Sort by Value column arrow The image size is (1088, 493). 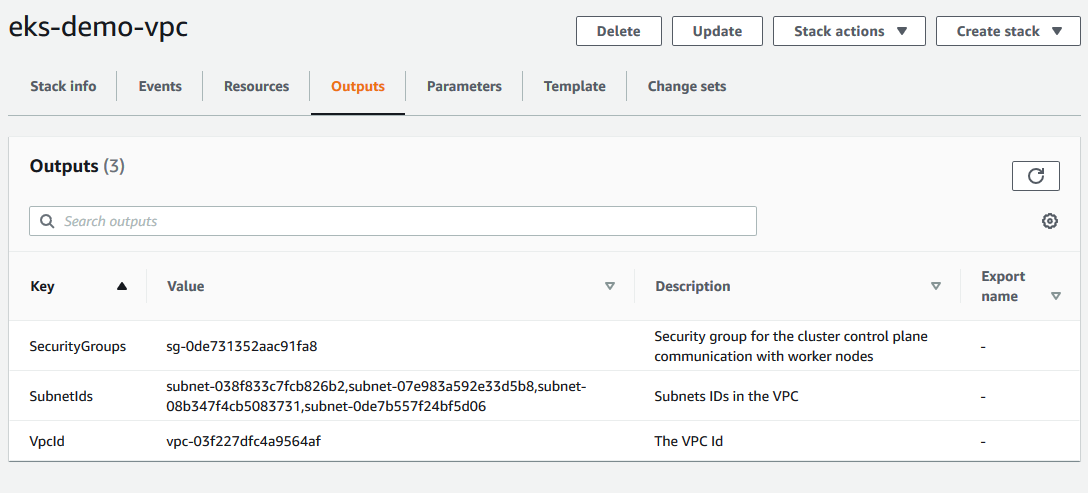(x=611, y=286)
